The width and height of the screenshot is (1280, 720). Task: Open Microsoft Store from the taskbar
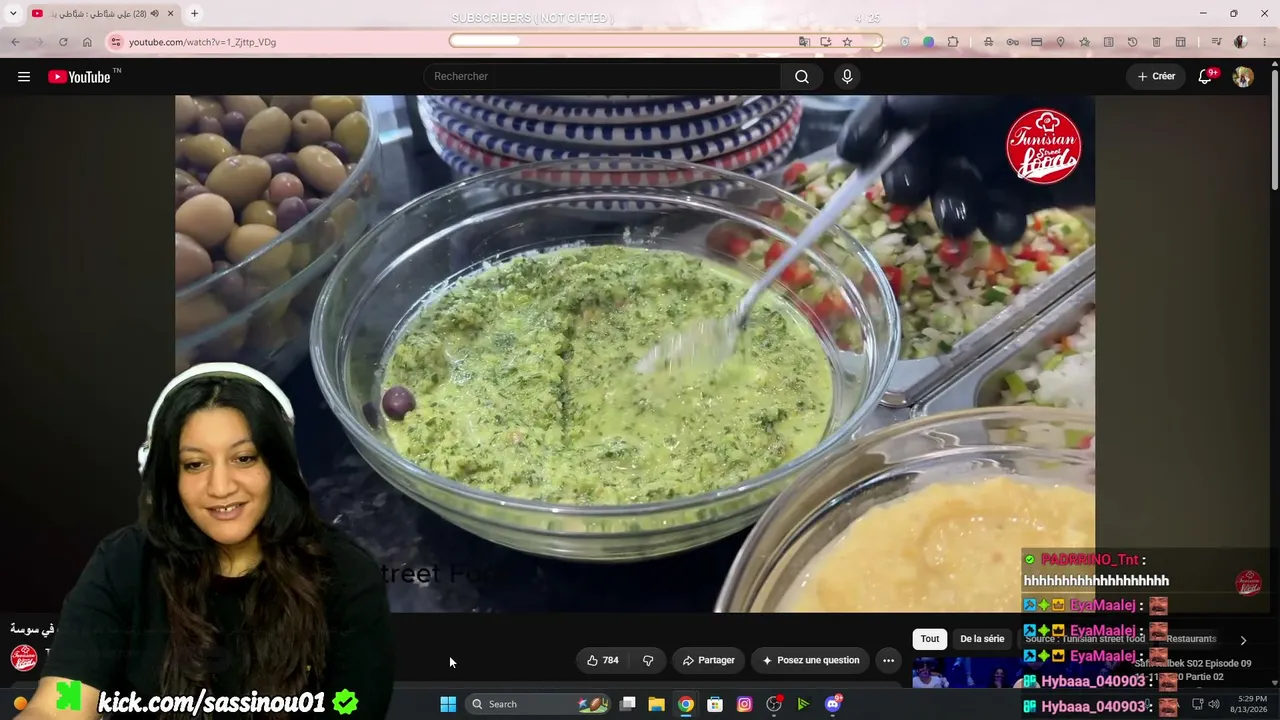(x=714, y=704)
